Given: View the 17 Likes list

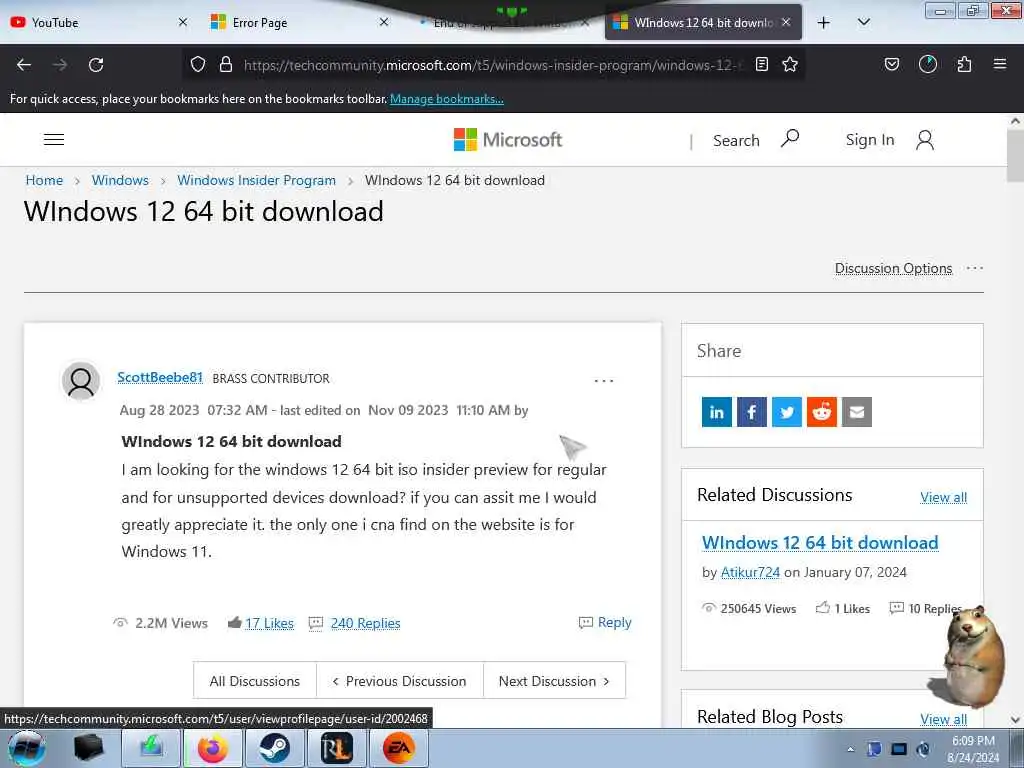Looking at the screenshot, I should pos(269,623).
